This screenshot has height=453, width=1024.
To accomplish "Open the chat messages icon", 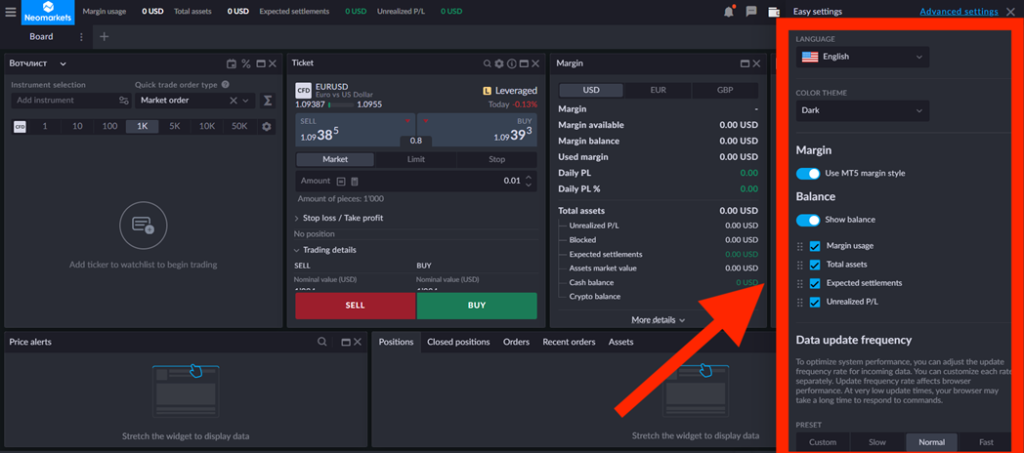I will click(751, 12).
